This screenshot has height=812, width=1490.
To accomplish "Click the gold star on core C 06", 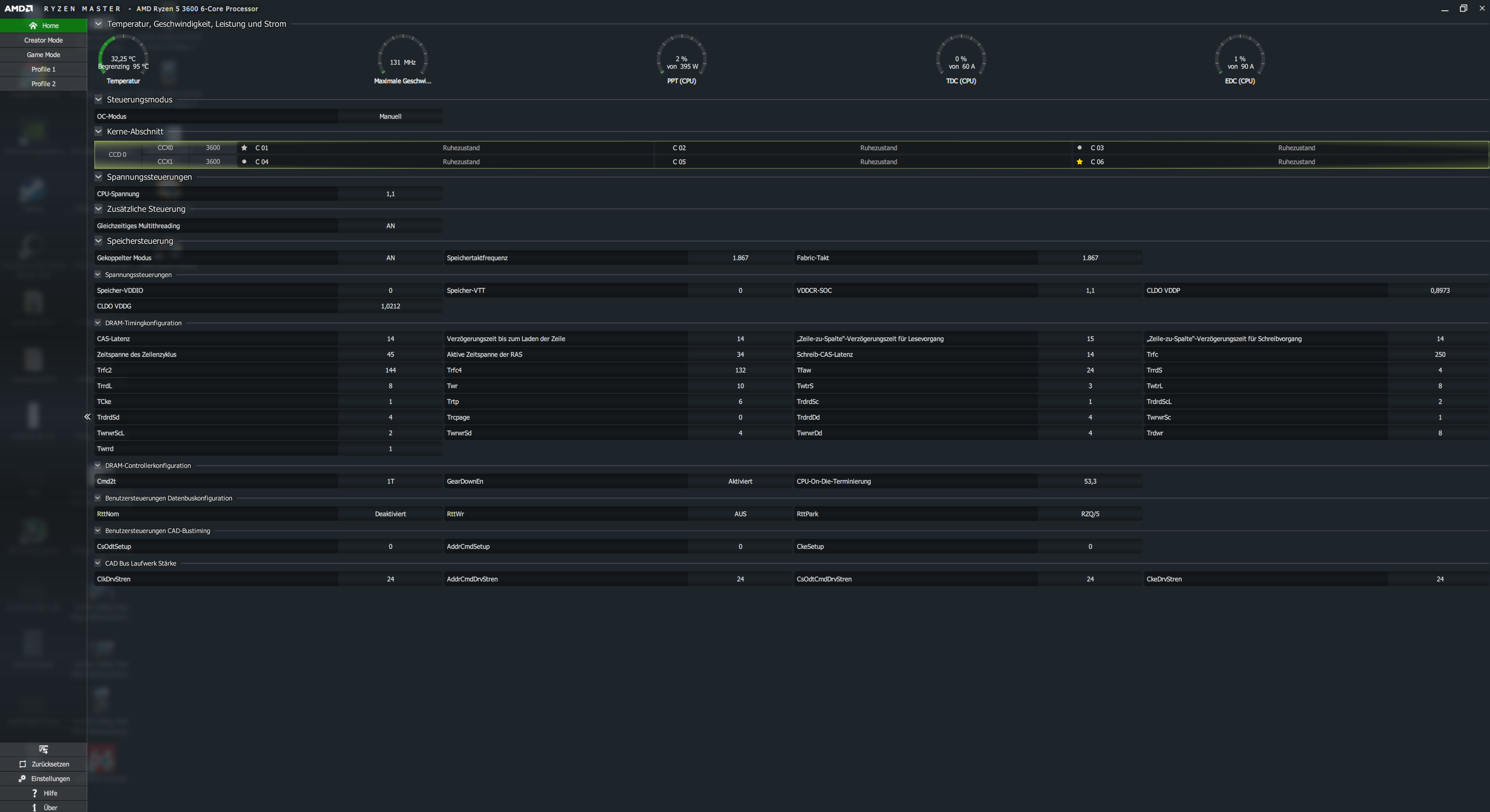I will [1079, 162].
